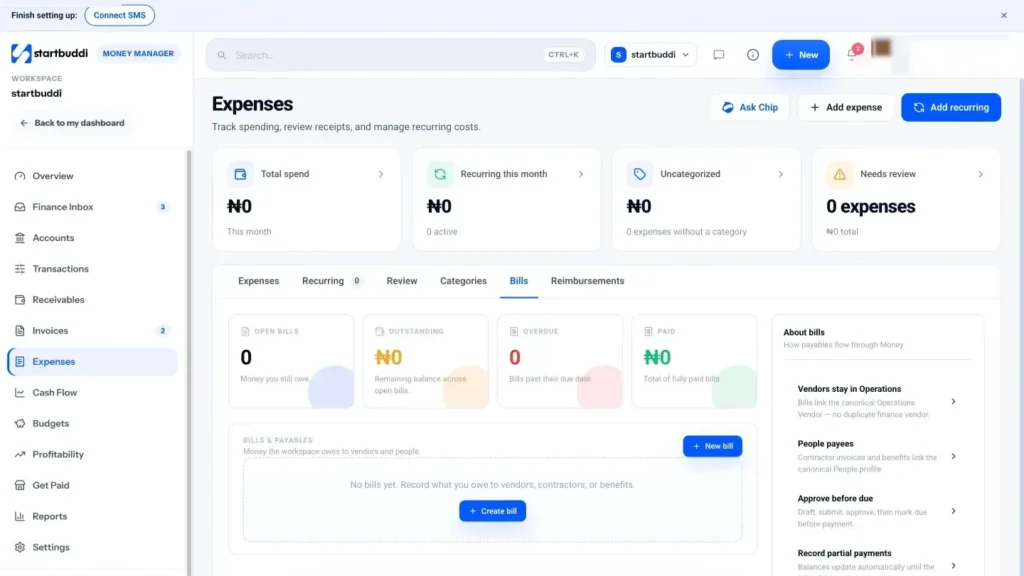Click the Expenses receipt icon in sidebar

click(20, 362)
